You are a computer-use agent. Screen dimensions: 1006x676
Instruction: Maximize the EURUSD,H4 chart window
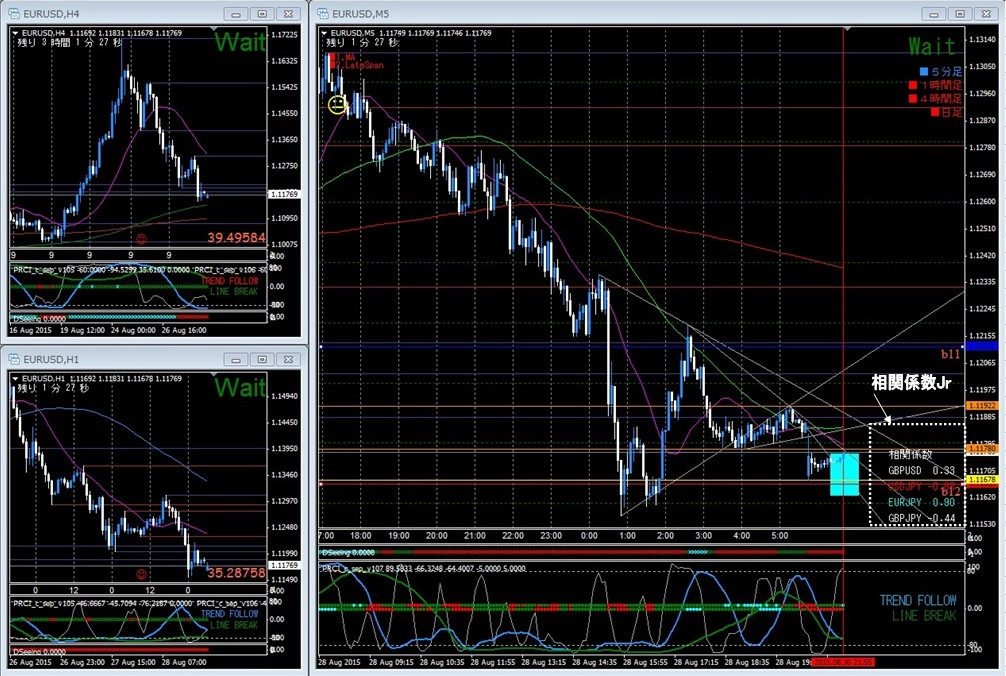tap(262, 13)
